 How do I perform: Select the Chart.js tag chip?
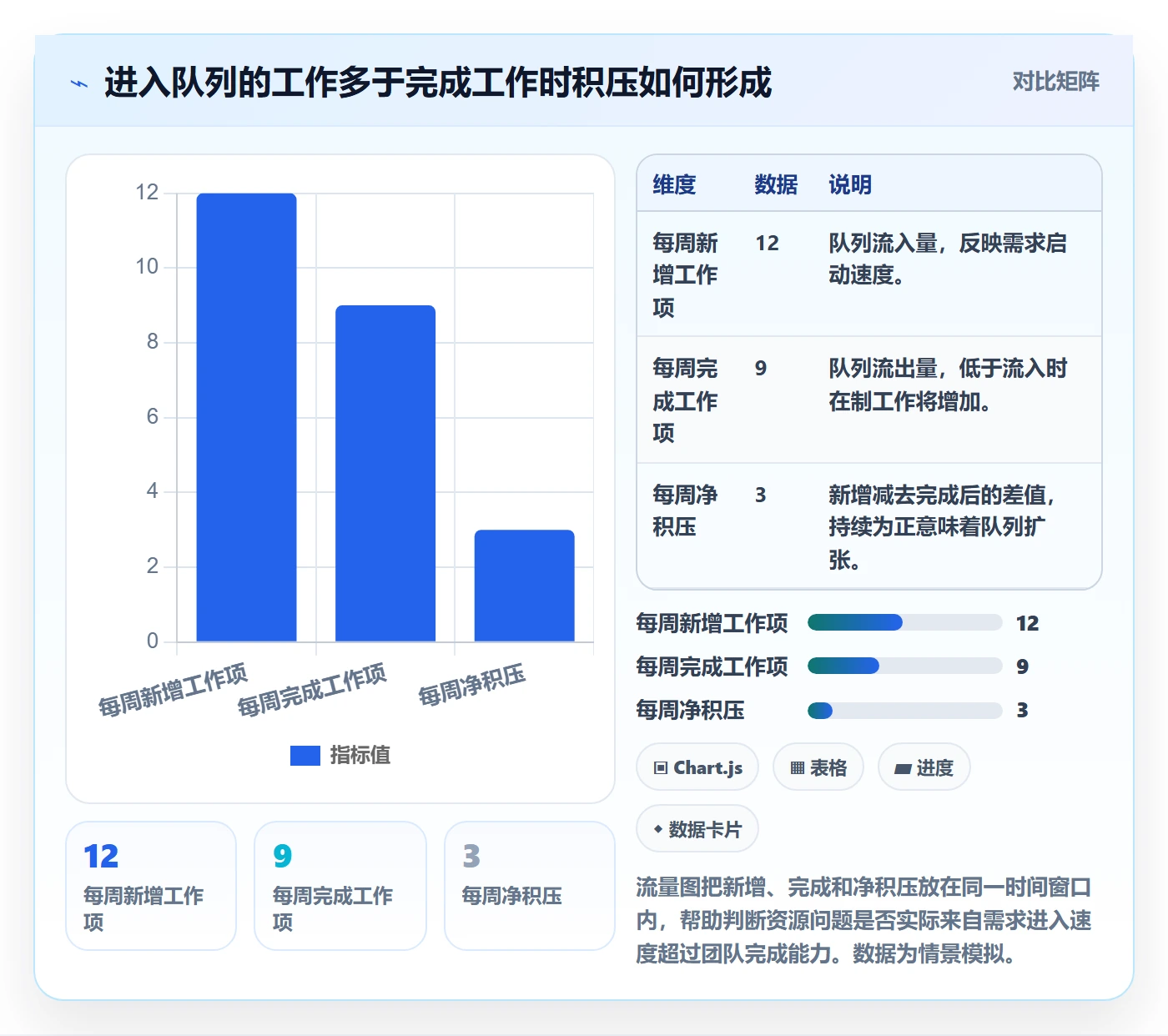(x=697, y=767)
